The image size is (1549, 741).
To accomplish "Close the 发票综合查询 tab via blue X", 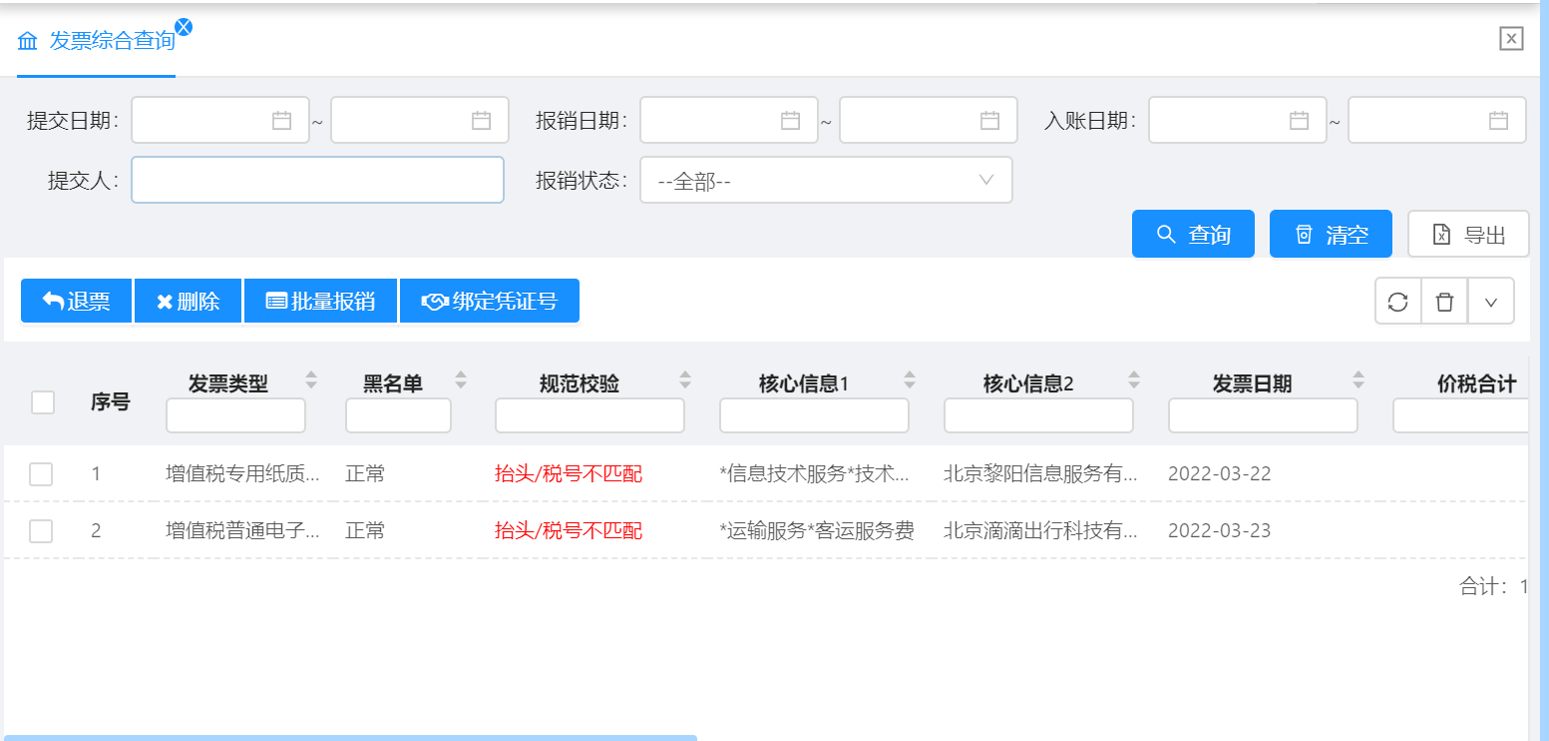I will pos(183,27).
